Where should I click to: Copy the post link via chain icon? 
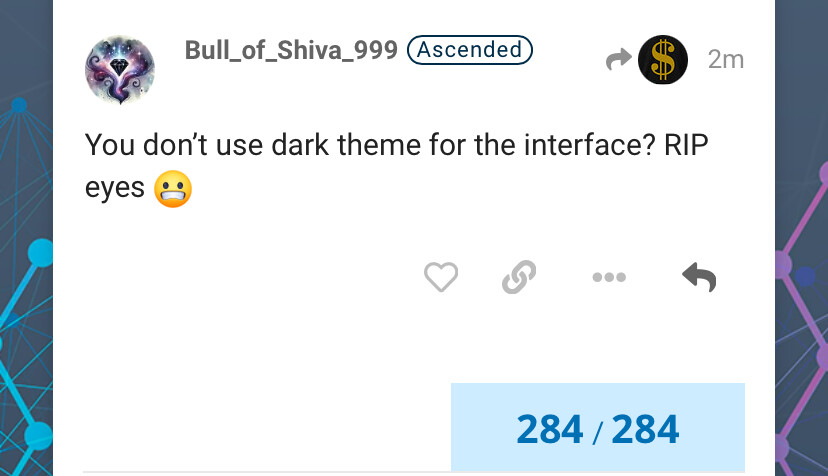[x=519, y=277]
